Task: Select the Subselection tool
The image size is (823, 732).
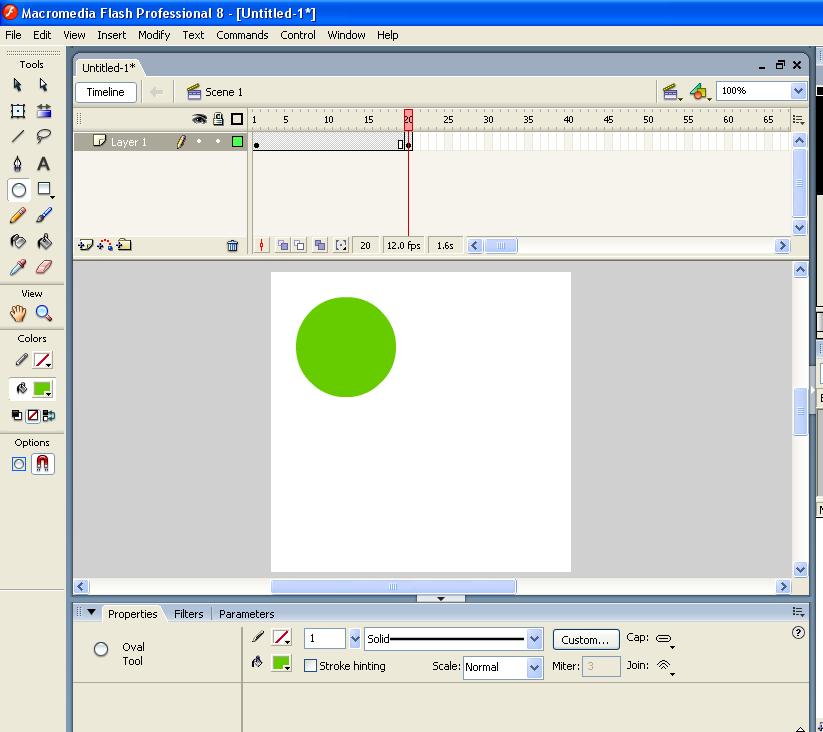Action: [44, 84]
